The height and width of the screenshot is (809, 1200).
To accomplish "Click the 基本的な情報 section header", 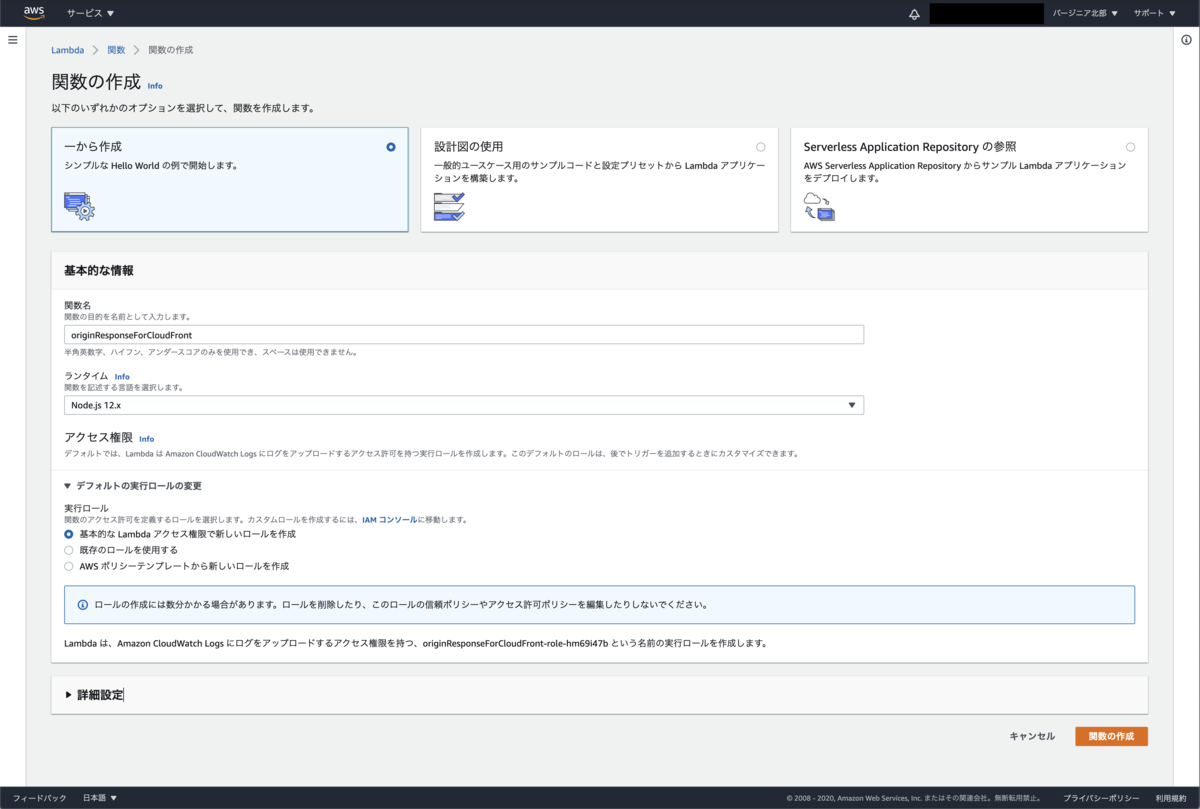I will (x=99, y=271).
